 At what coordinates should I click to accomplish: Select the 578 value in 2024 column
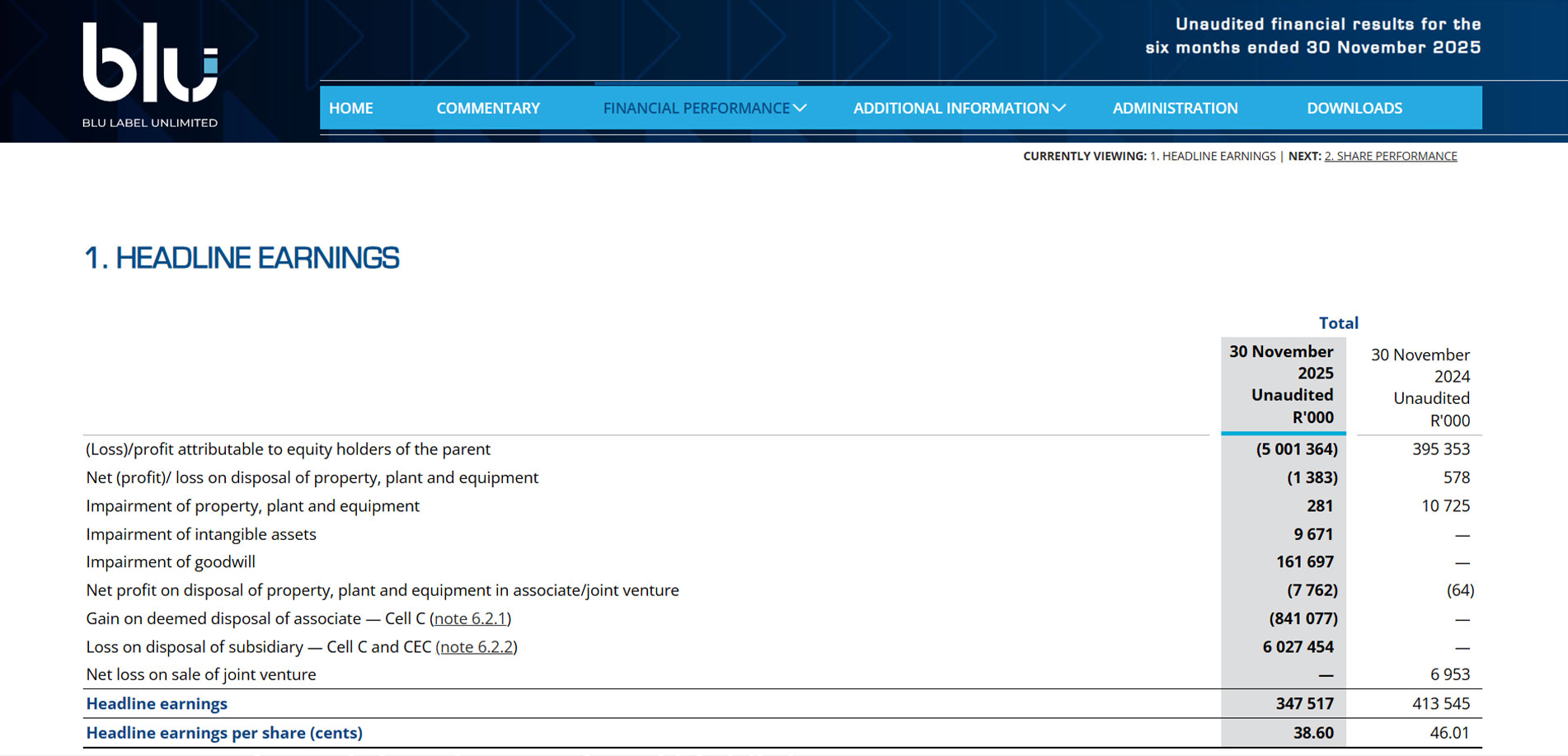point(1457,477)
